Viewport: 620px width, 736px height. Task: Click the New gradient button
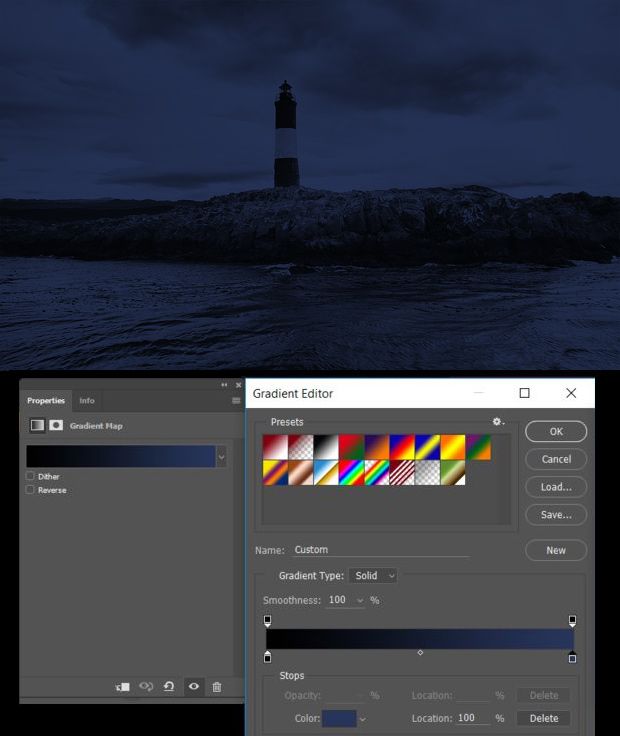coord(556,550)
